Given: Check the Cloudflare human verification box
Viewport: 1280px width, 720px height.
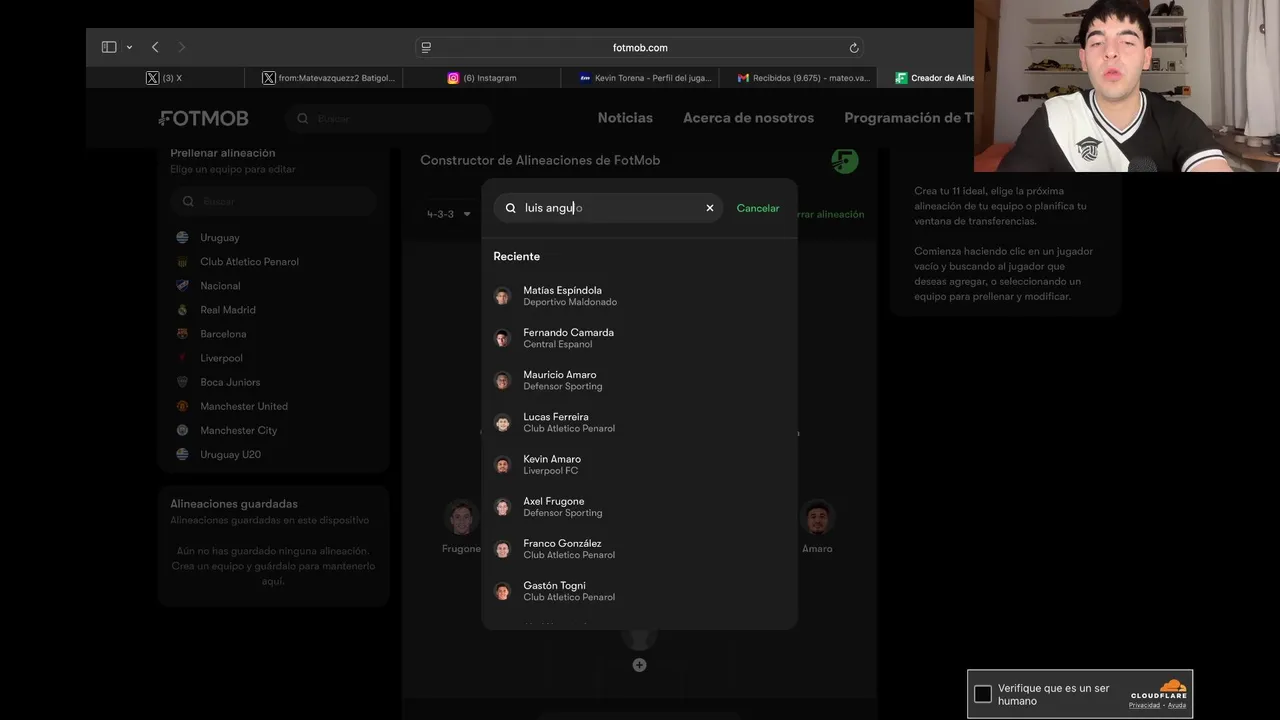Looking at the screenshot, I should click(983, 694).
